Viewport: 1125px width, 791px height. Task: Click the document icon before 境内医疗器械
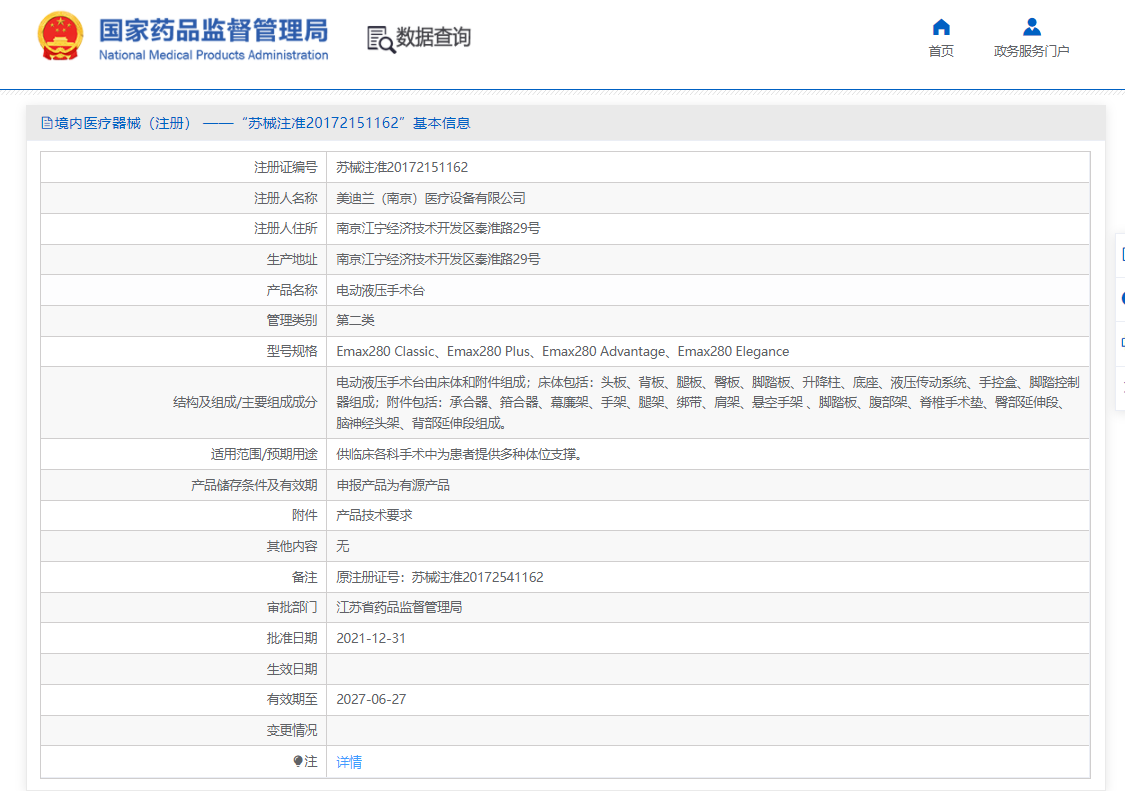(46, 123)
